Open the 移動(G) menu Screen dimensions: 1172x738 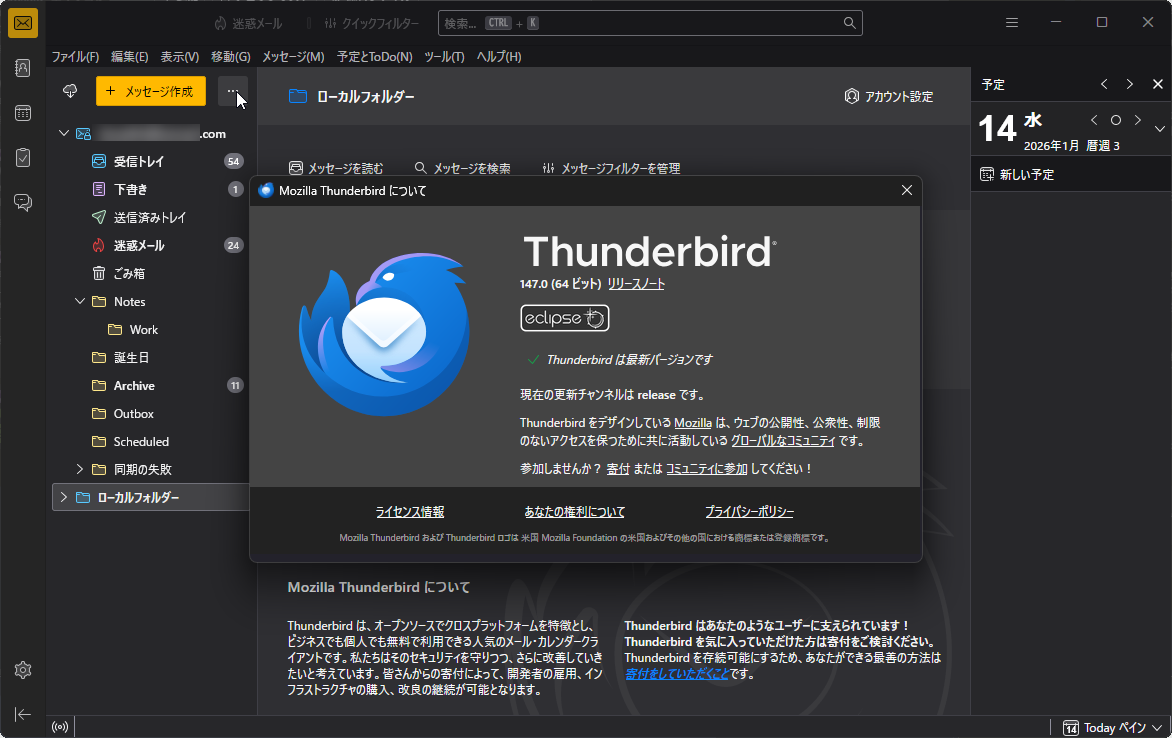coord(229,57)
